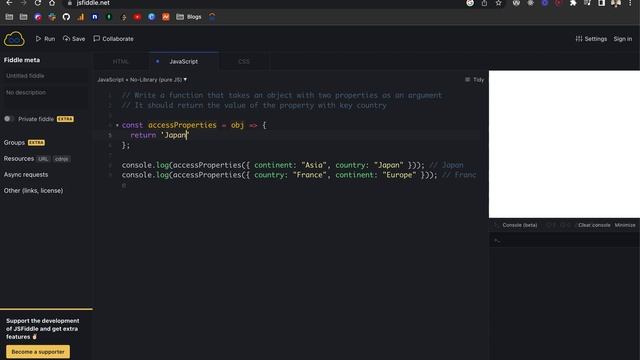Open the orange square bookmark icon
This screenshot has height=360, width=640.
tap(166, 17)
